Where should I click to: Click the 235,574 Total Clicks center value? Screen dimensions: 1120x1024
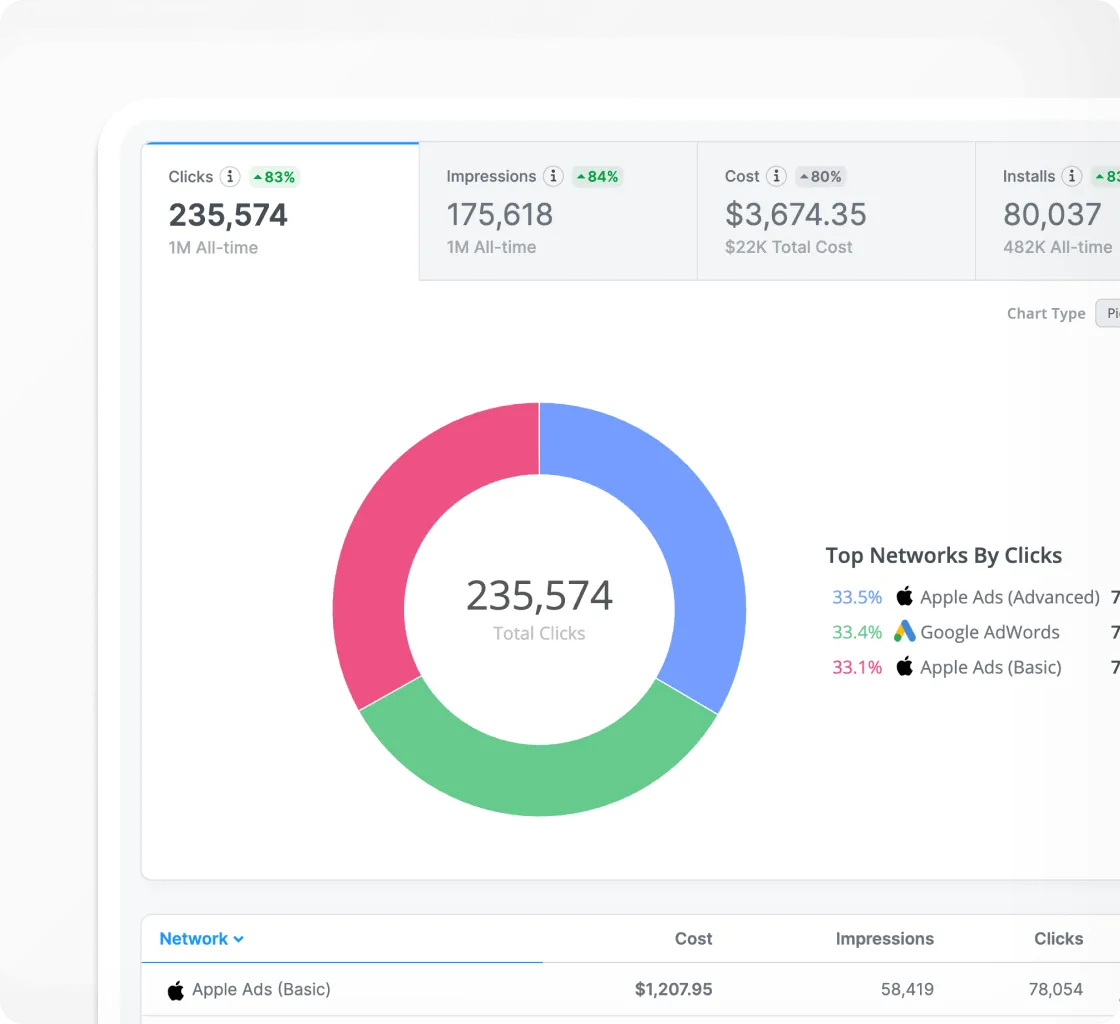click(x=539, y=596)
